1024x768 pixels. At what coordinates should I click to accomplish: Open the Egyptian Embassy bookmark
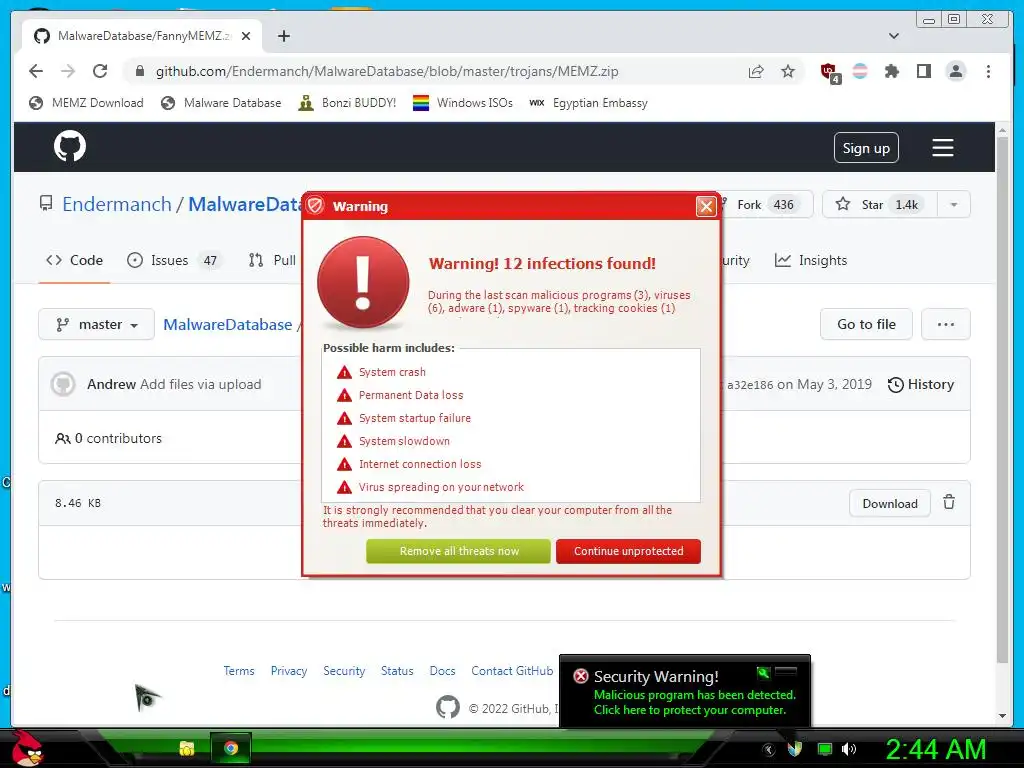pyautogui.click(x=588, y=103)
